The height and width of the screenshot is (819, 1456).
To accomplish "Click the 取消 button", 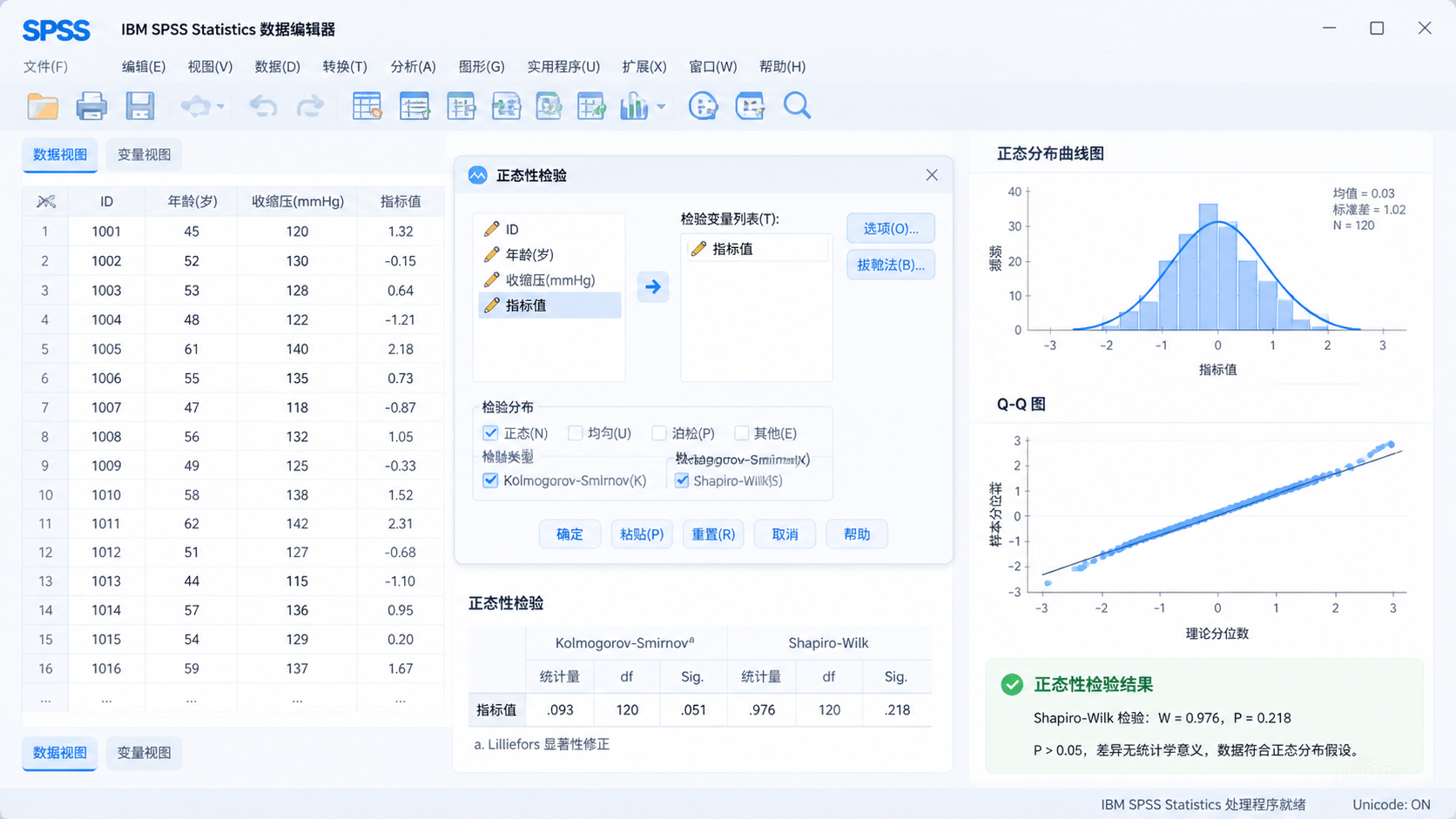I will [x=785, y=534].
